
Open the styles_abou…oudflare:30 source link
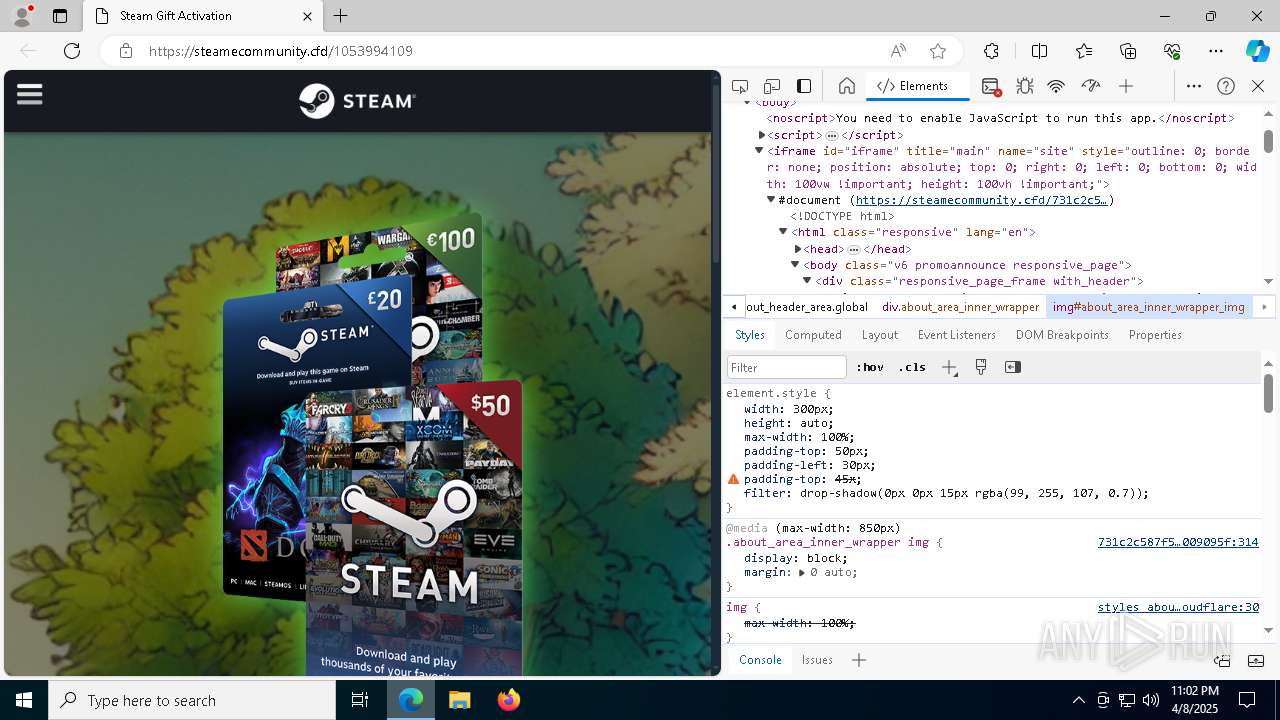(1178, 607)
